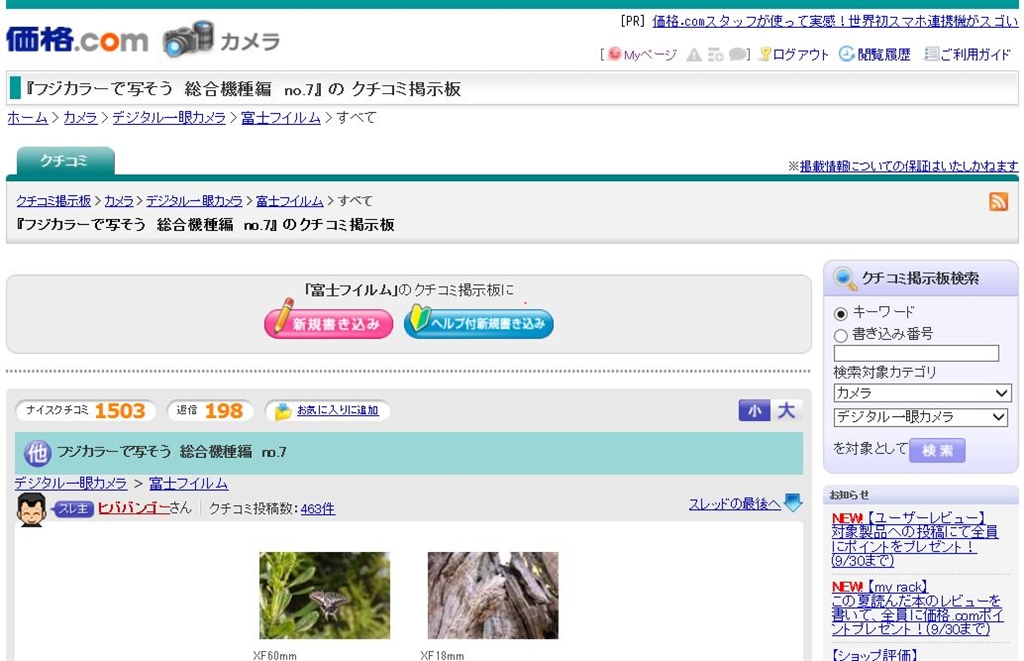Set text size to 大
The width and height of the screenshot is (1024, 661).
786,411
